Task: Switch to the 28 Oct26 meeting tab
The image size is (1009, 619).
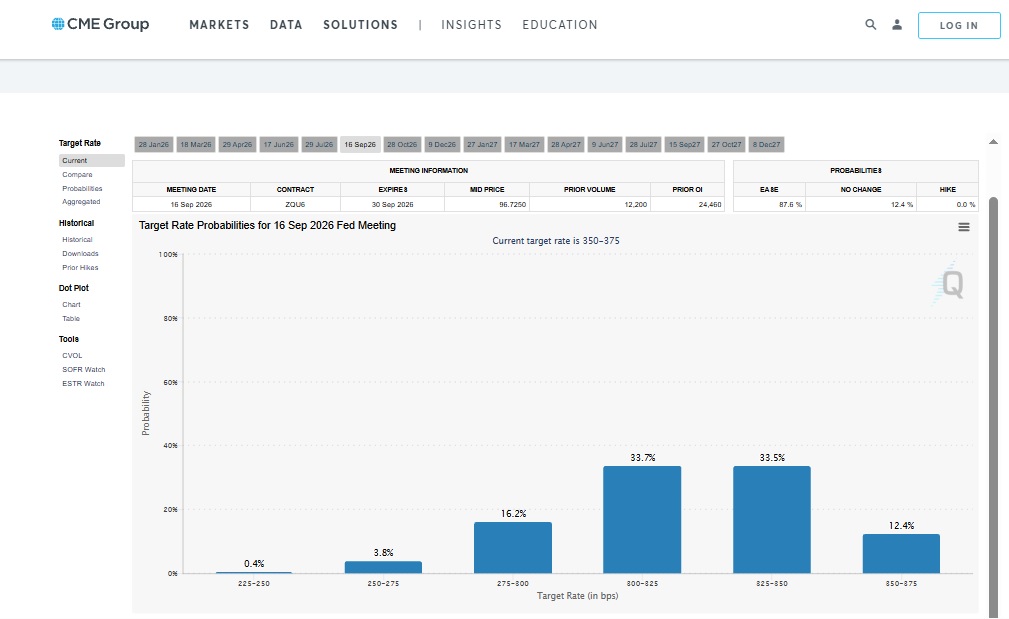Action: tap(401, 145)
